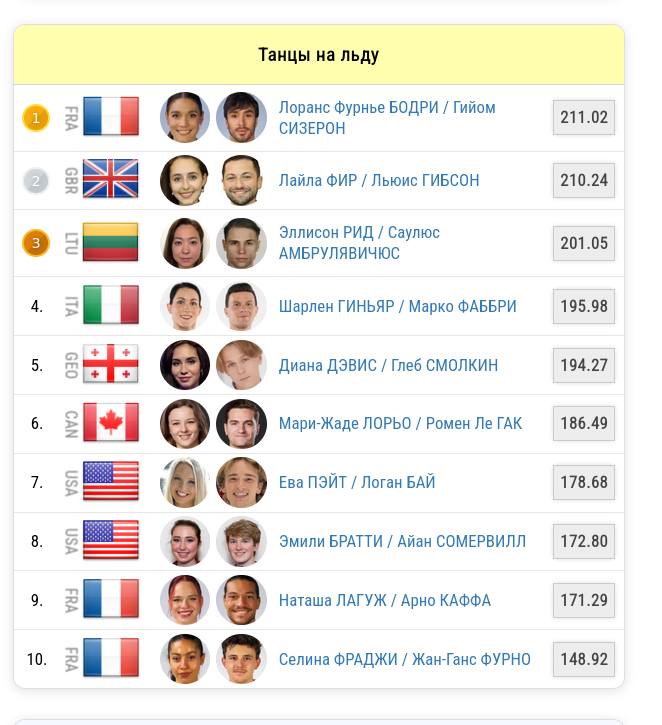Click the silver second-place medal icon

[x=36, y=181]
